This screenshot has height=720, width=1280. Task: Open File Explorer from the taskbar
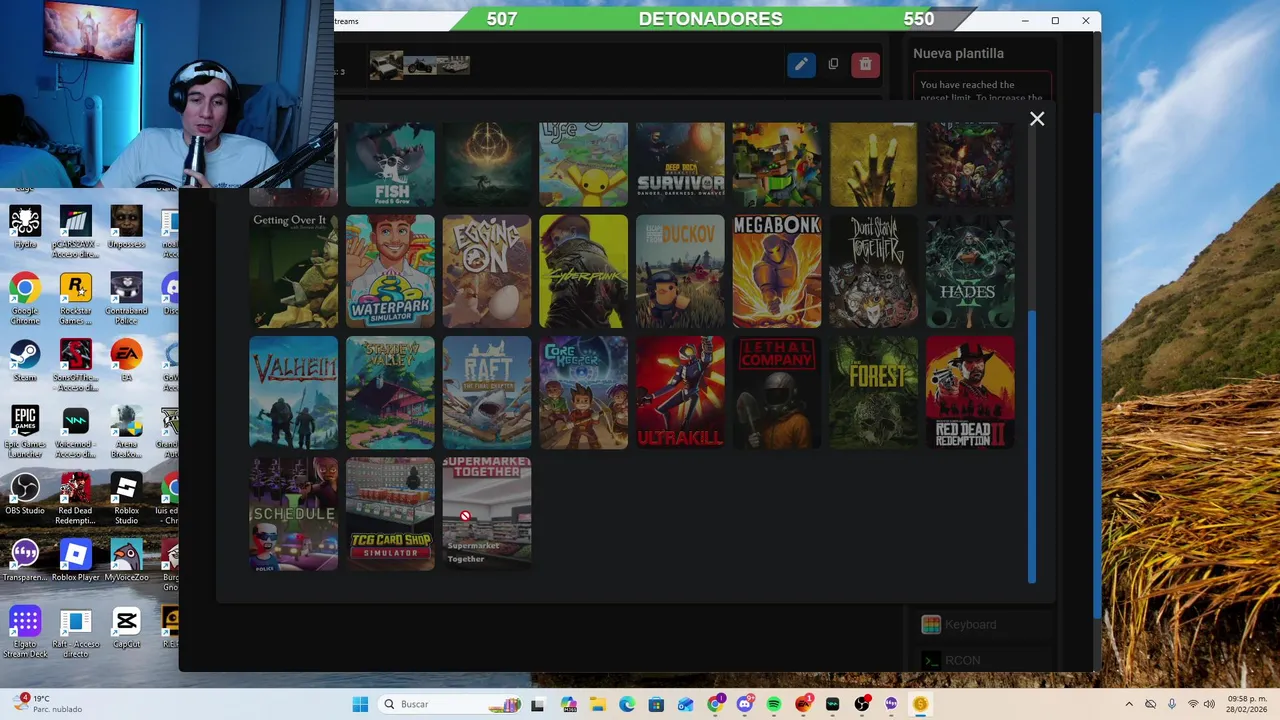597,704
